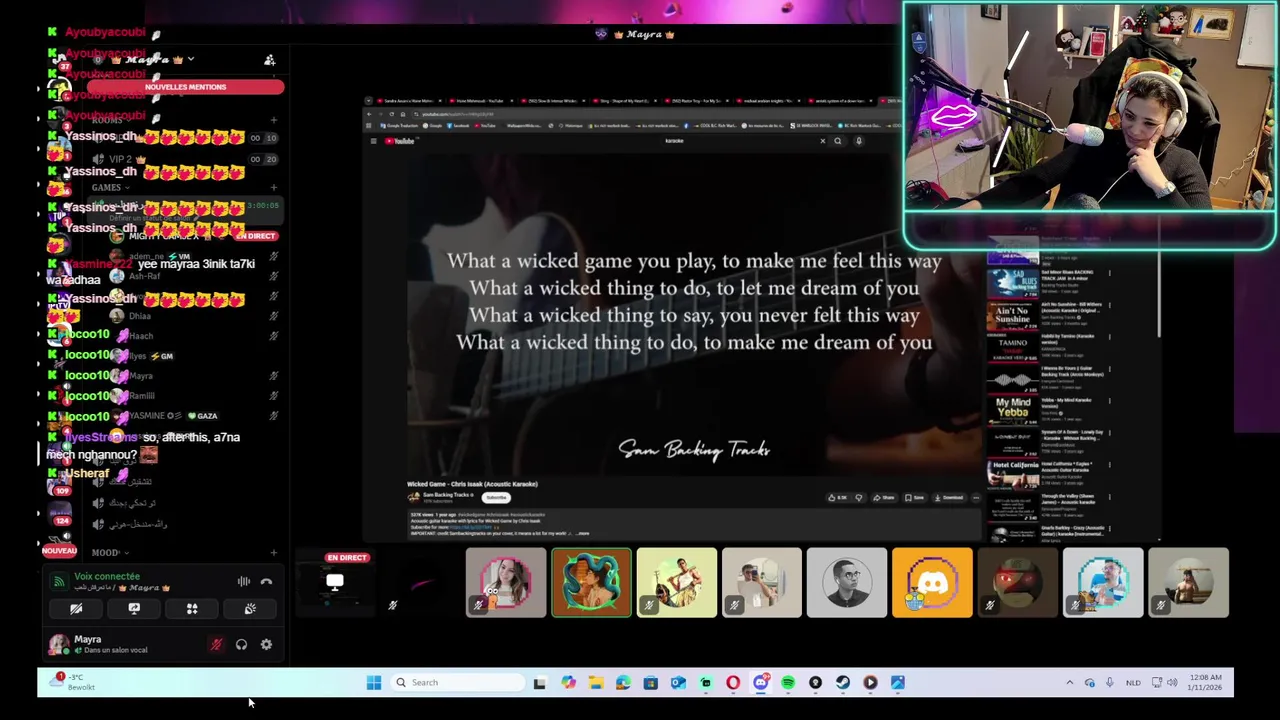The image size is (1280, 720).
Task: Click Share under the YouTube video
Action: 884,497
